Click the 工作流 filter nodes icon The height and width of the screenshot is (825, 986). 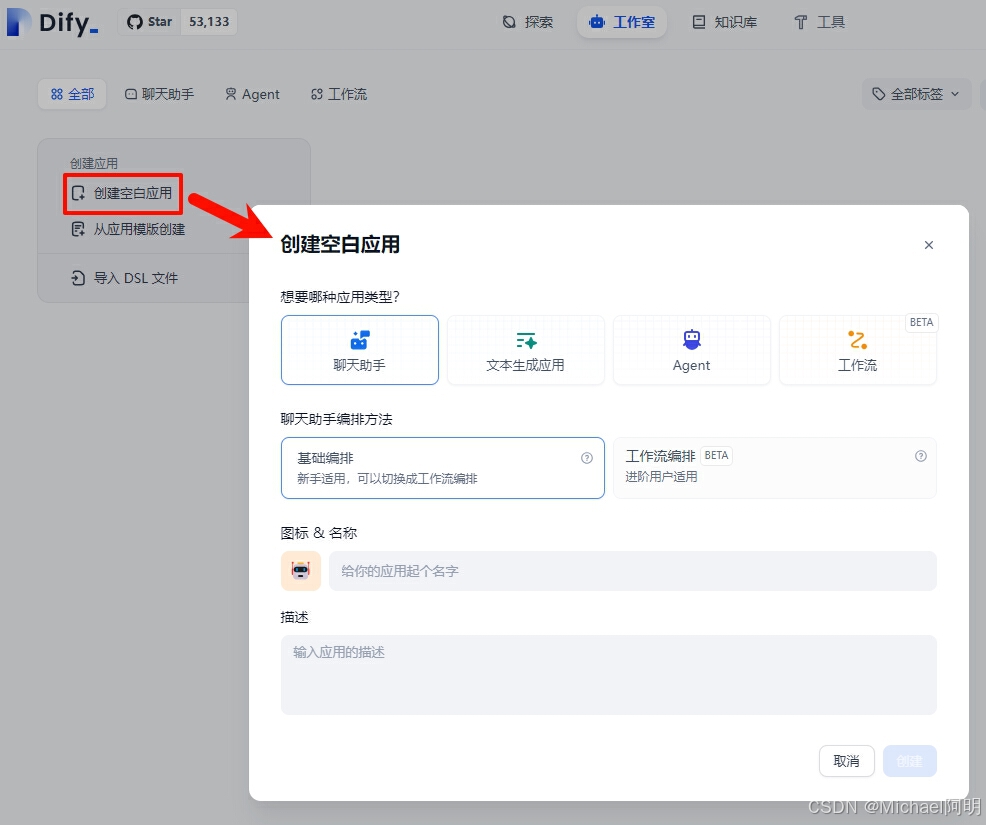coord(317,94)
